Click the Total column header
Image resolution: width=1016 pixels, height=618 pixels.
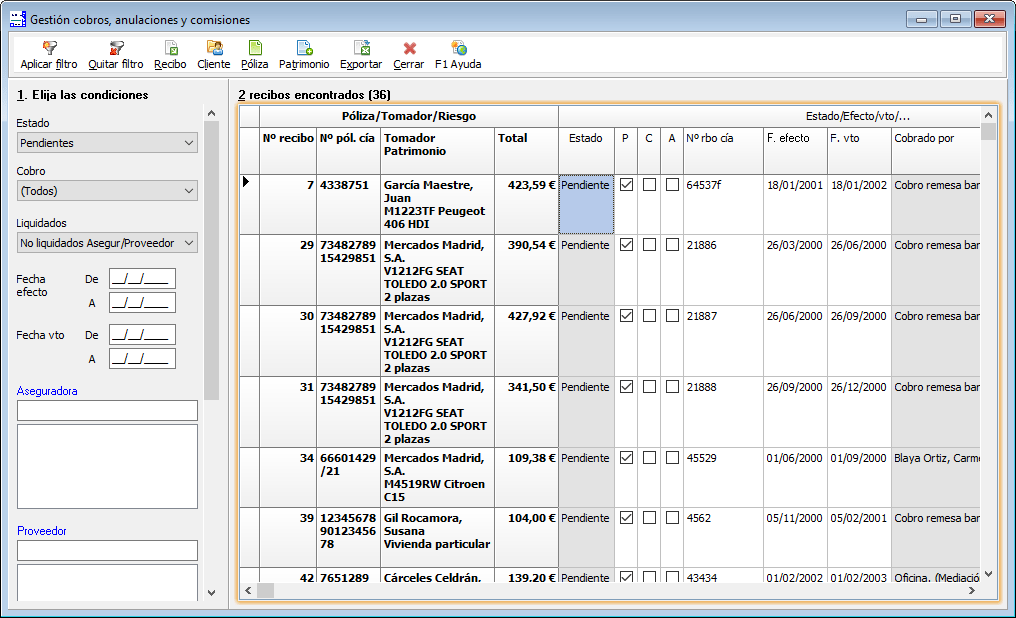click(526, 151)
